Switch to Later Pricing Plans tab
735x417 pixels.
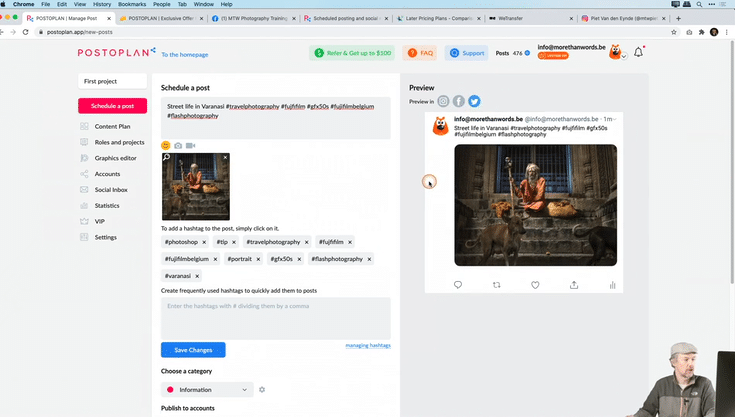tap(439, 18)
